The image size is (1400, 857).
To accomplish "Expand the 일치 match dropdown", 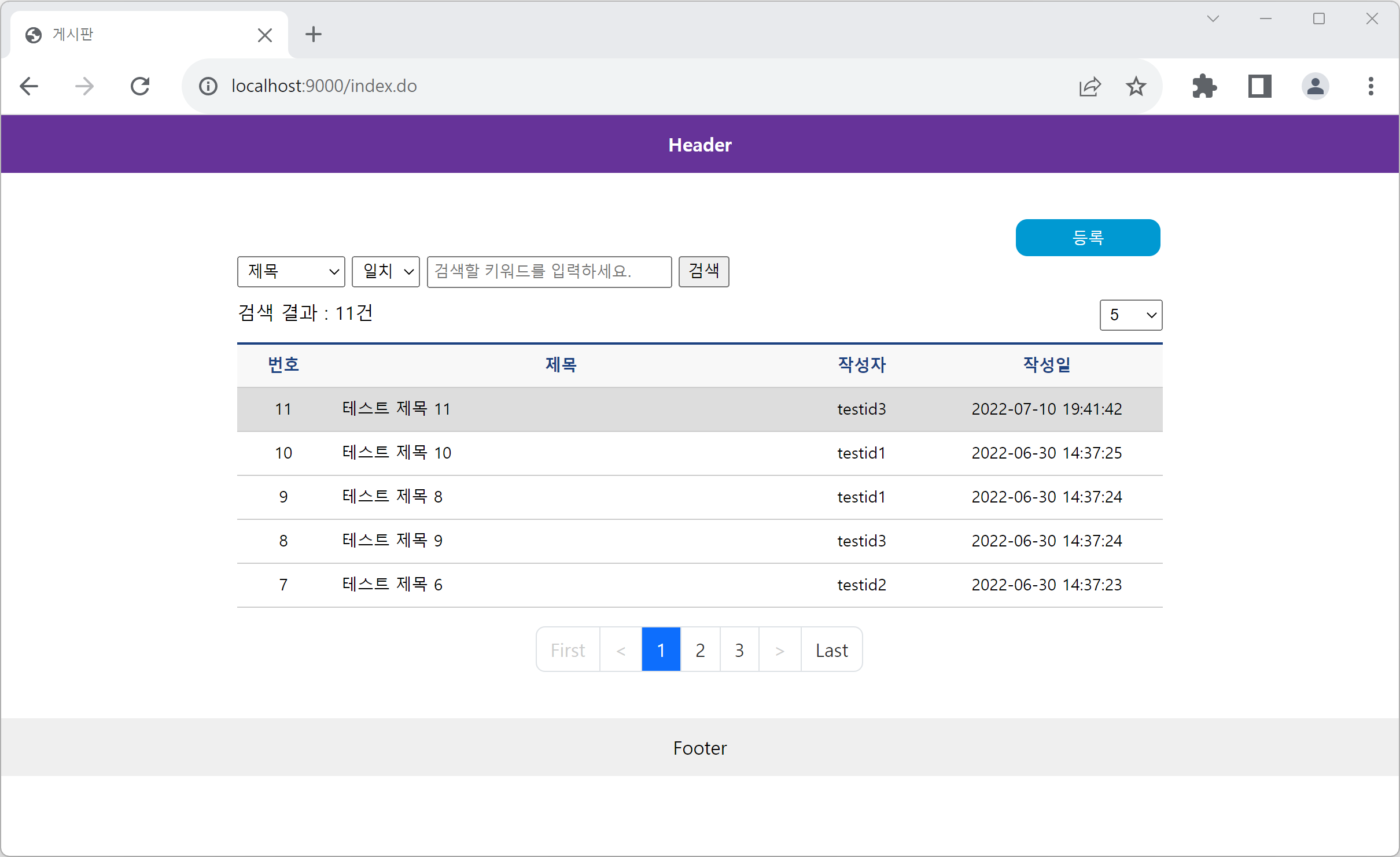I will [x=386, y=271].
